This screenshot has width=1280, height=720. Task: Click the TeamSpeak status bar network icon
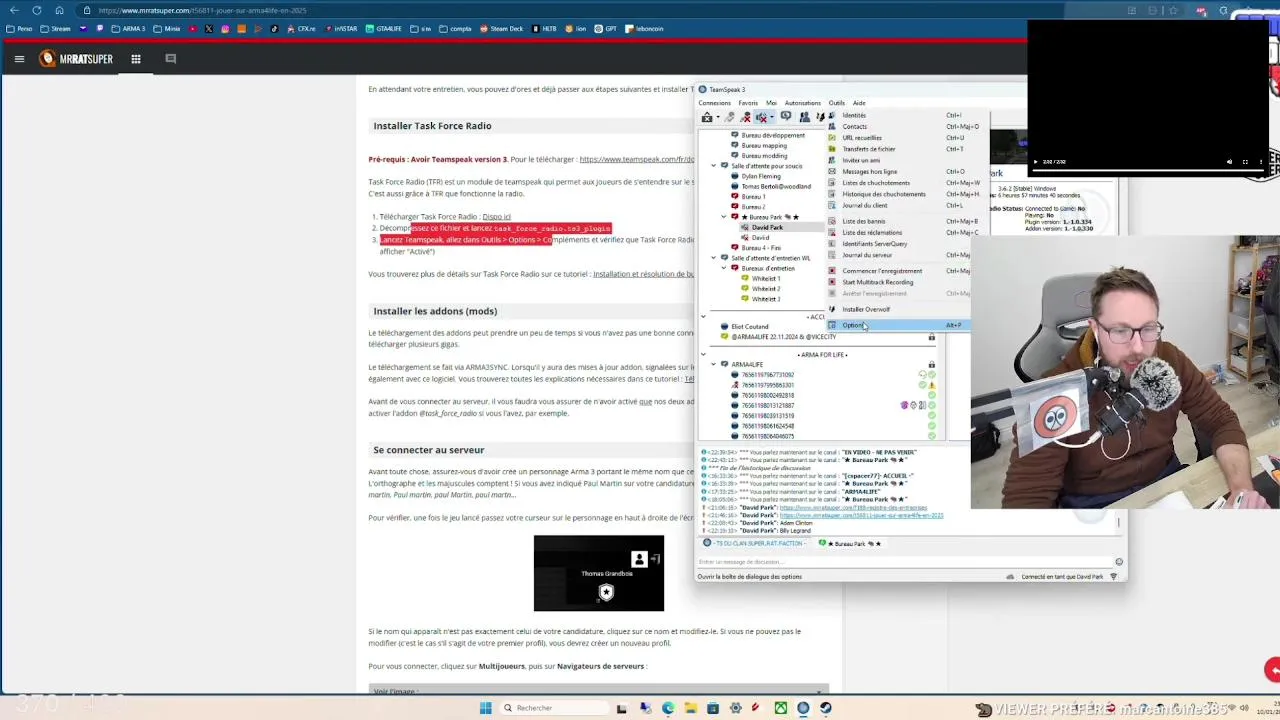tap(1113, 577)
